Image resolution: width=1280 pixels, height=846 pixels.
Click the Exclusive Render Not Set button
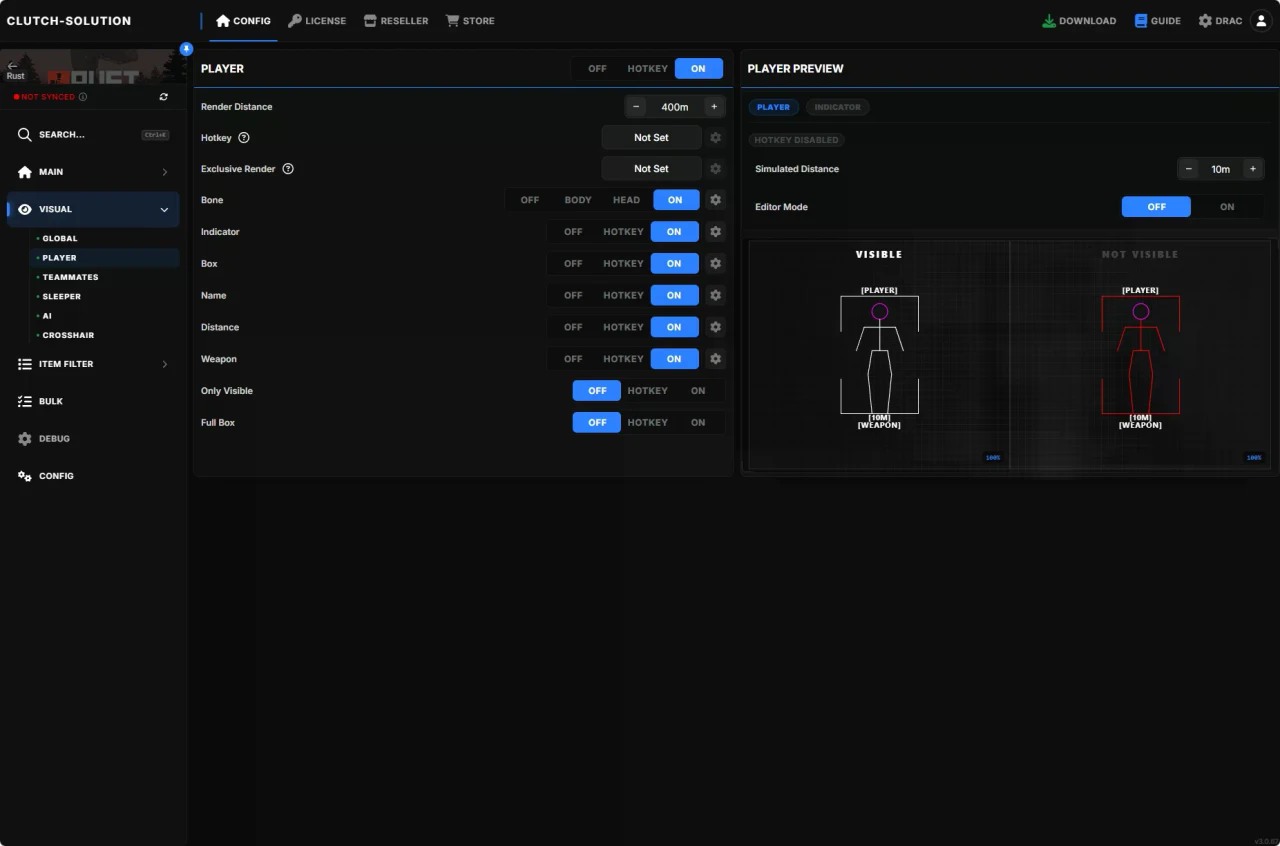(x=651, y=169)
